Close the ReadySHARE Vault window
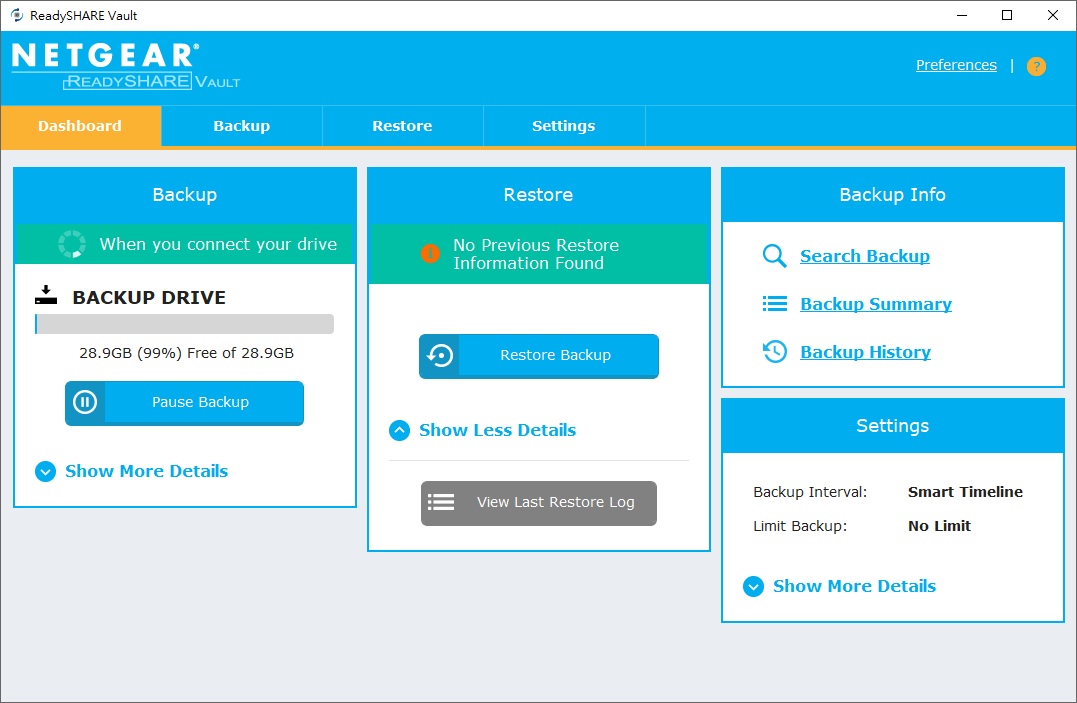 click(1052, 15)
